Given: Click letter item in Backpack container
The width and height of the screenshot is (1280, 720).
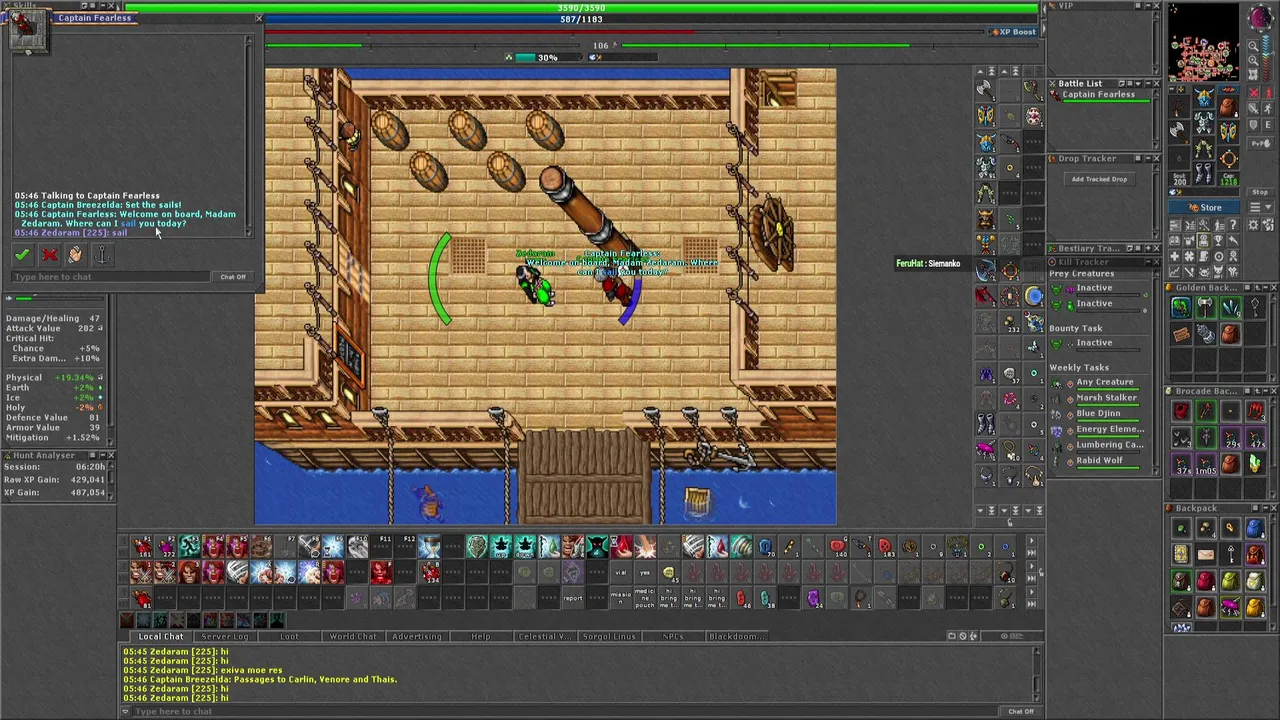Looking at the screenshot, I should pos(1205,555).
